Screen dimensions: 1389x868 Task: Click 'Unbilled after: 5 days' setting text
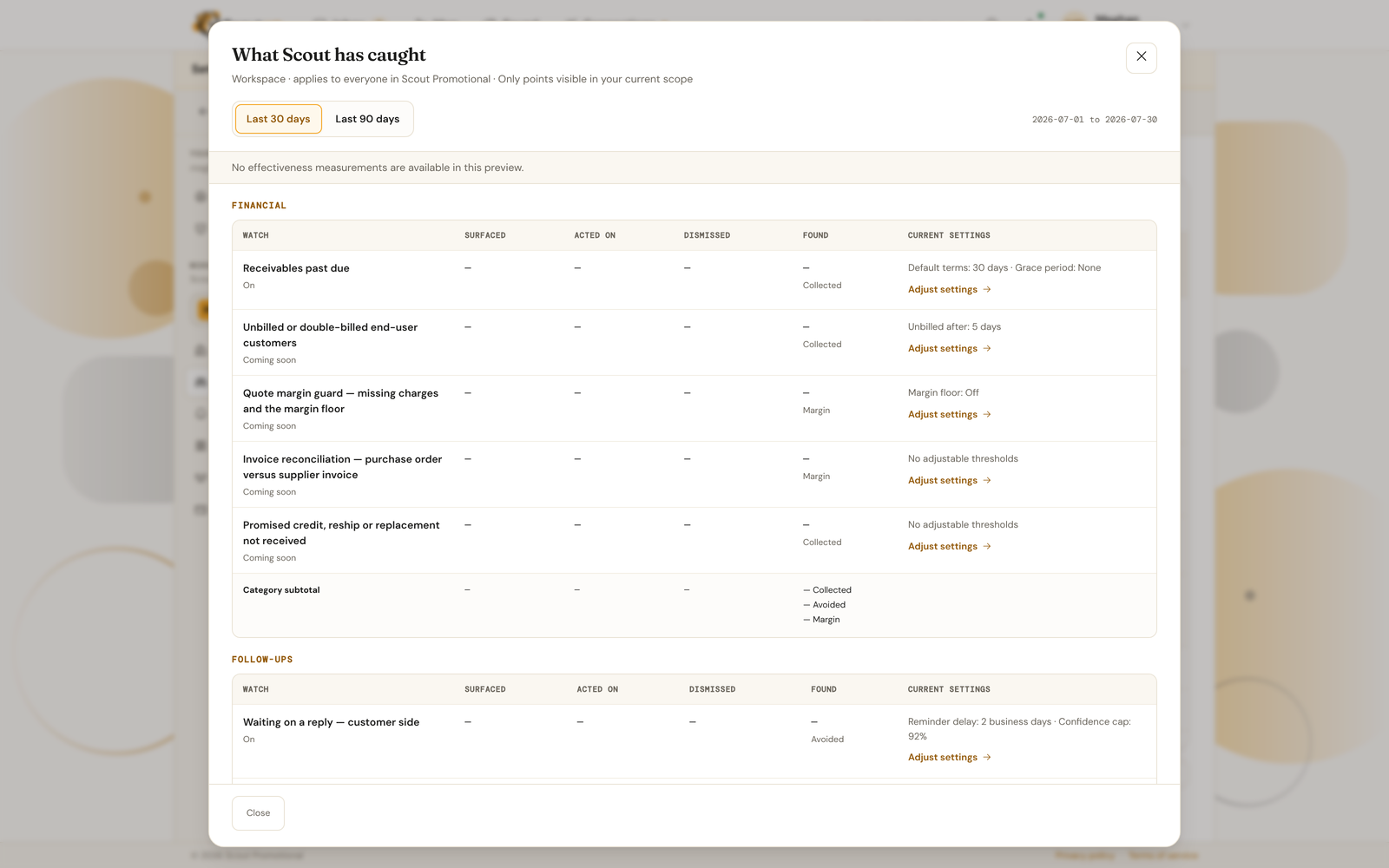pos(954,327)
